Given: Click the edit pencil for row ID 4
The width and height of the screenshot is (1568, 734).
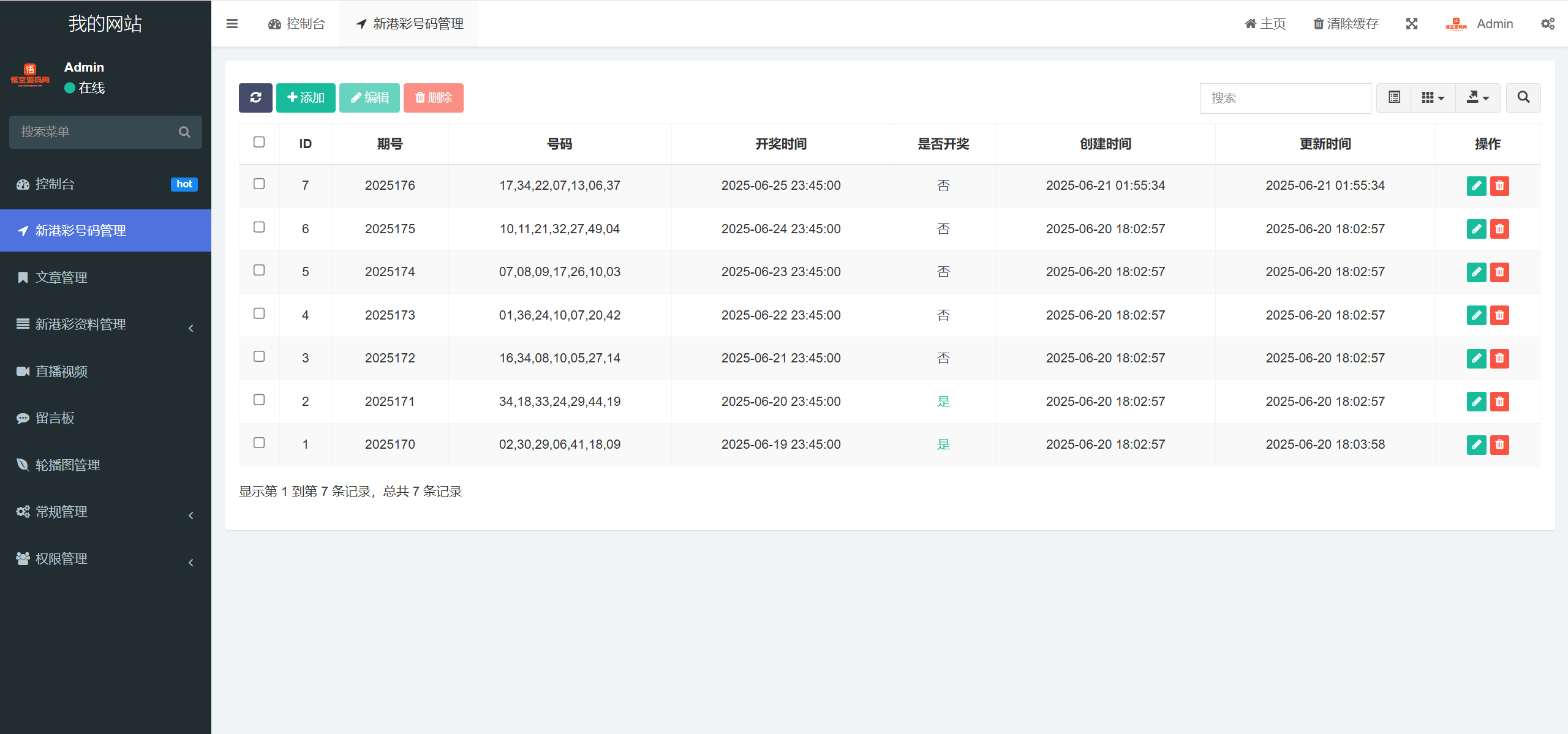Looking at the screenshot, I should [1476, 315].
